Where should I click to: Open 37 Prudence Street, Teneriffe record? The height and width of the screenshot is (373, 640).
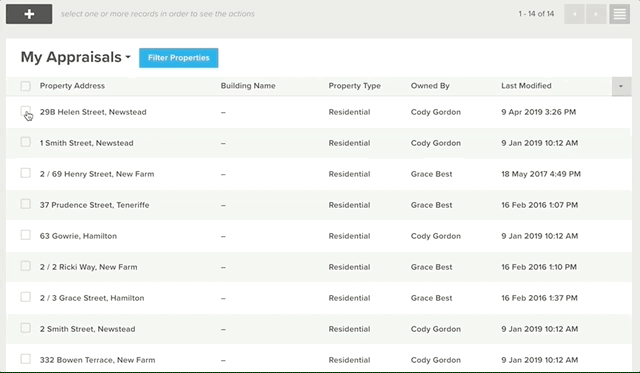point(94,205)
